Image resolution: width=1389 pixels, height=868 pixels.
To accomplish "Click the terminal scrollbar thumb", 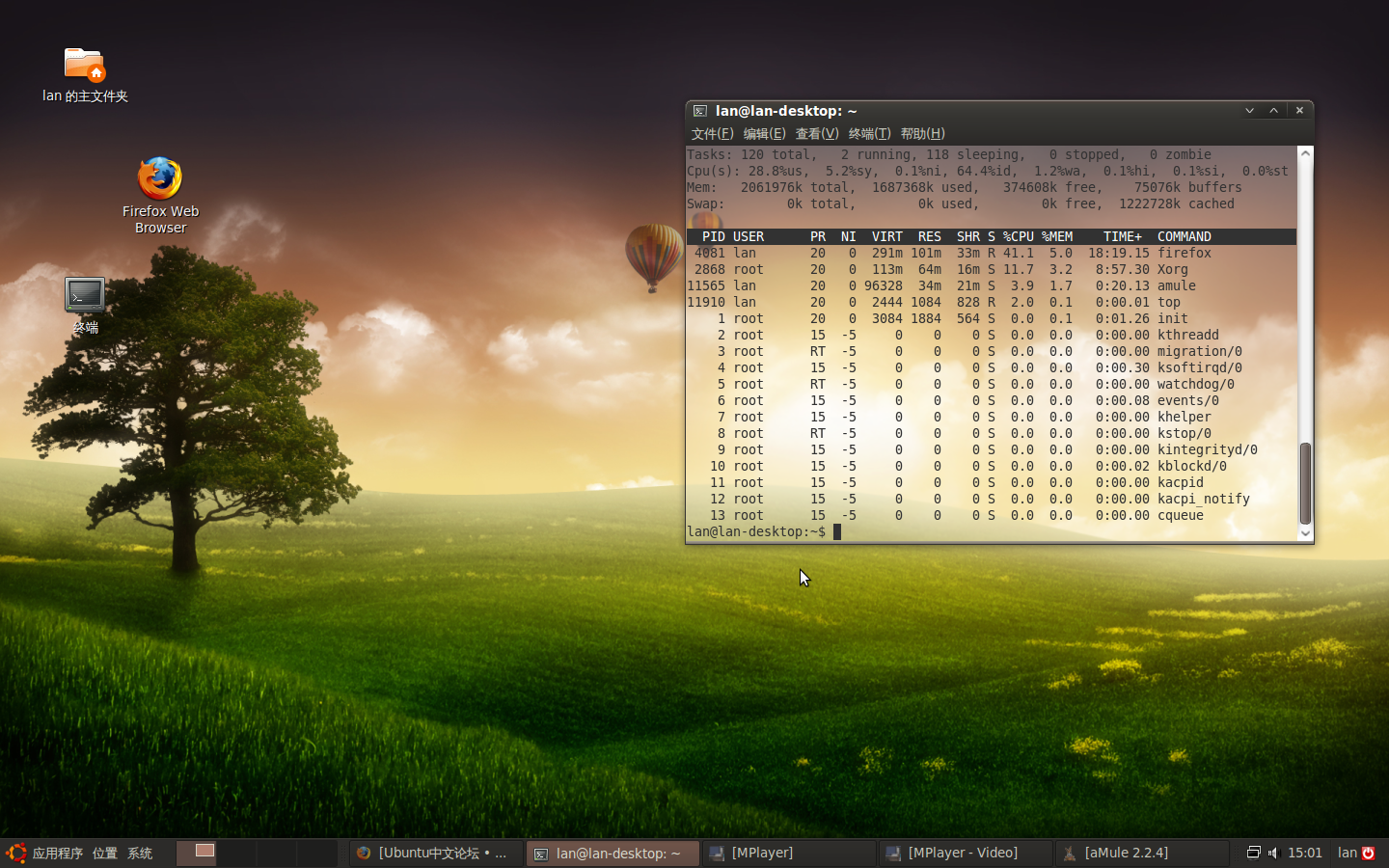I will tap(1305, 483).
